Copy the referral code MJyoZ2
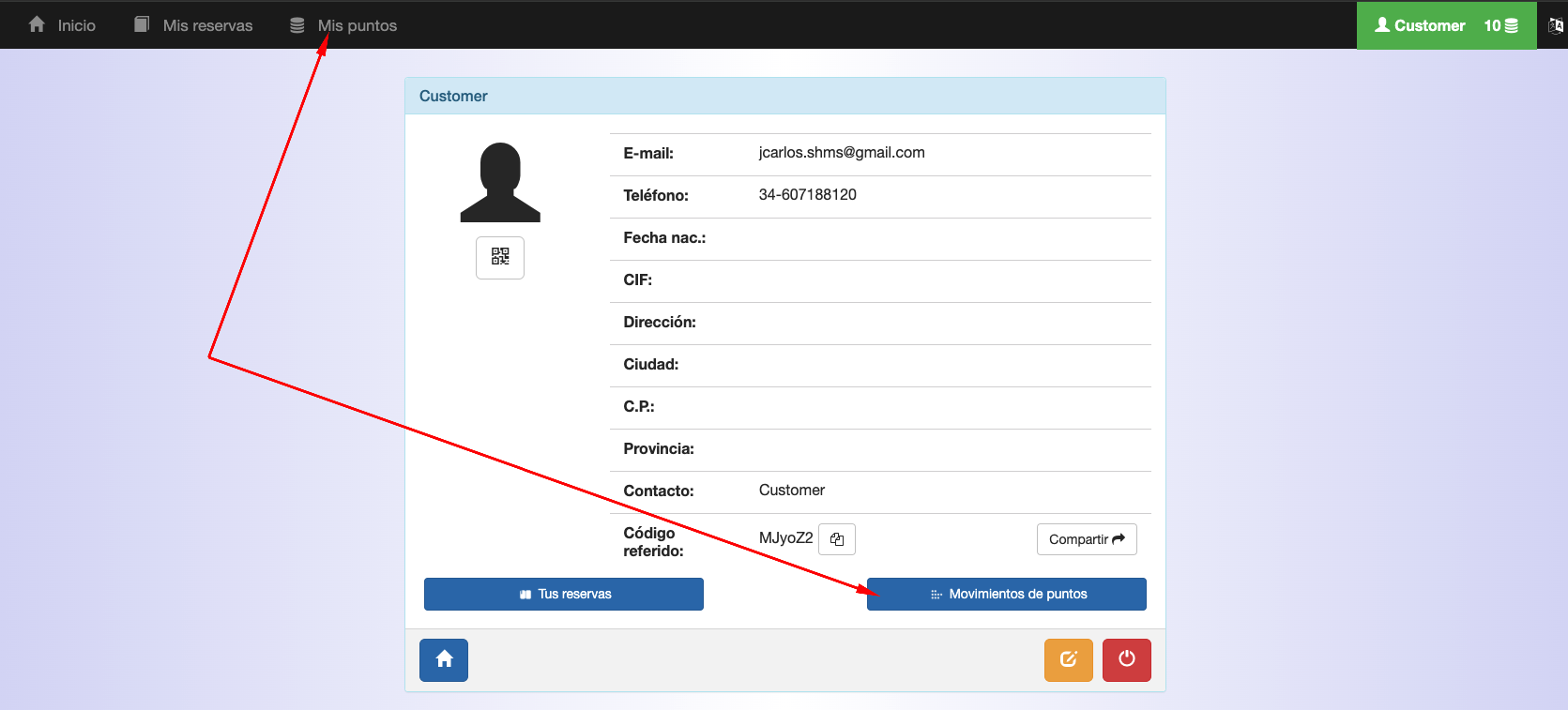The height and width of the screenshot is (710, 1568). point(836,539)
